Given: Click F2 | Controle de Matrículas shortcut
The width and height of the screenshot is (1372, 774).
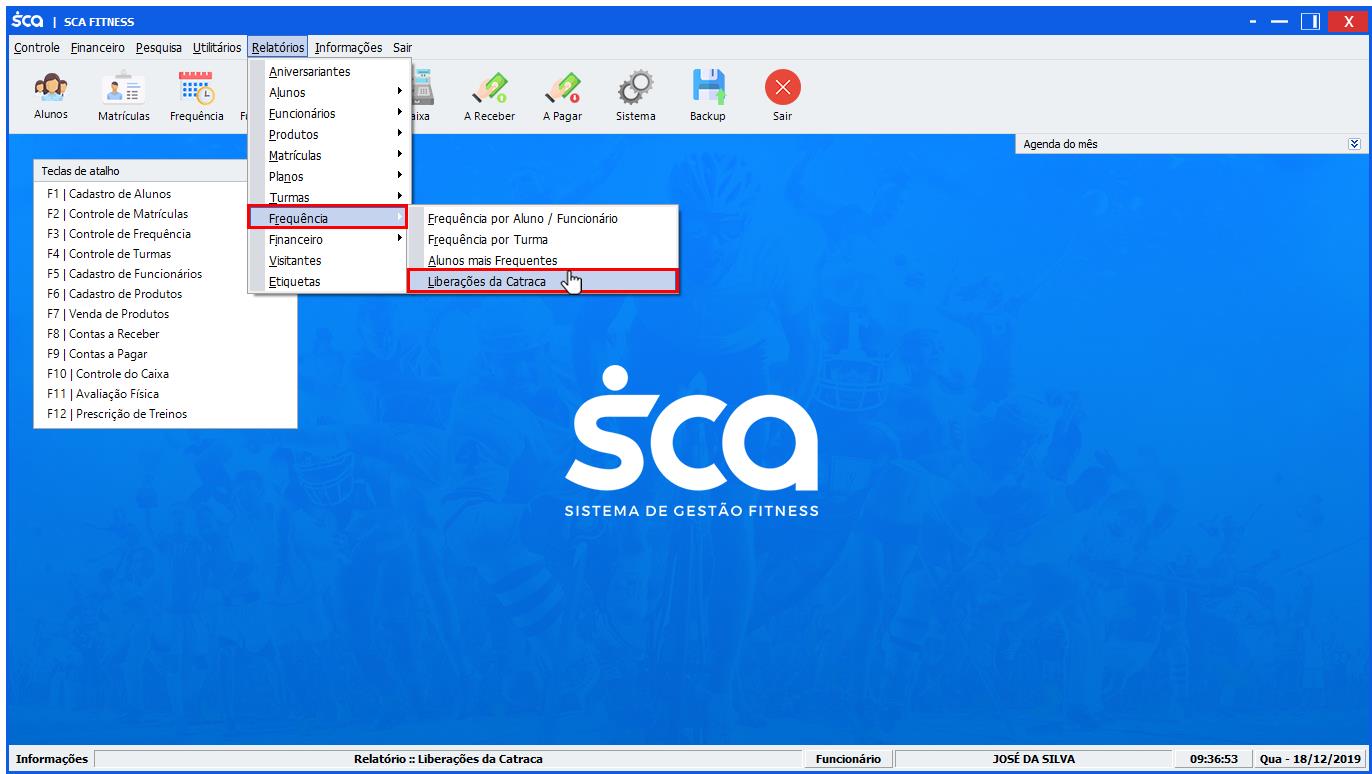Looking at the screenshot, I should click(117, 214).
